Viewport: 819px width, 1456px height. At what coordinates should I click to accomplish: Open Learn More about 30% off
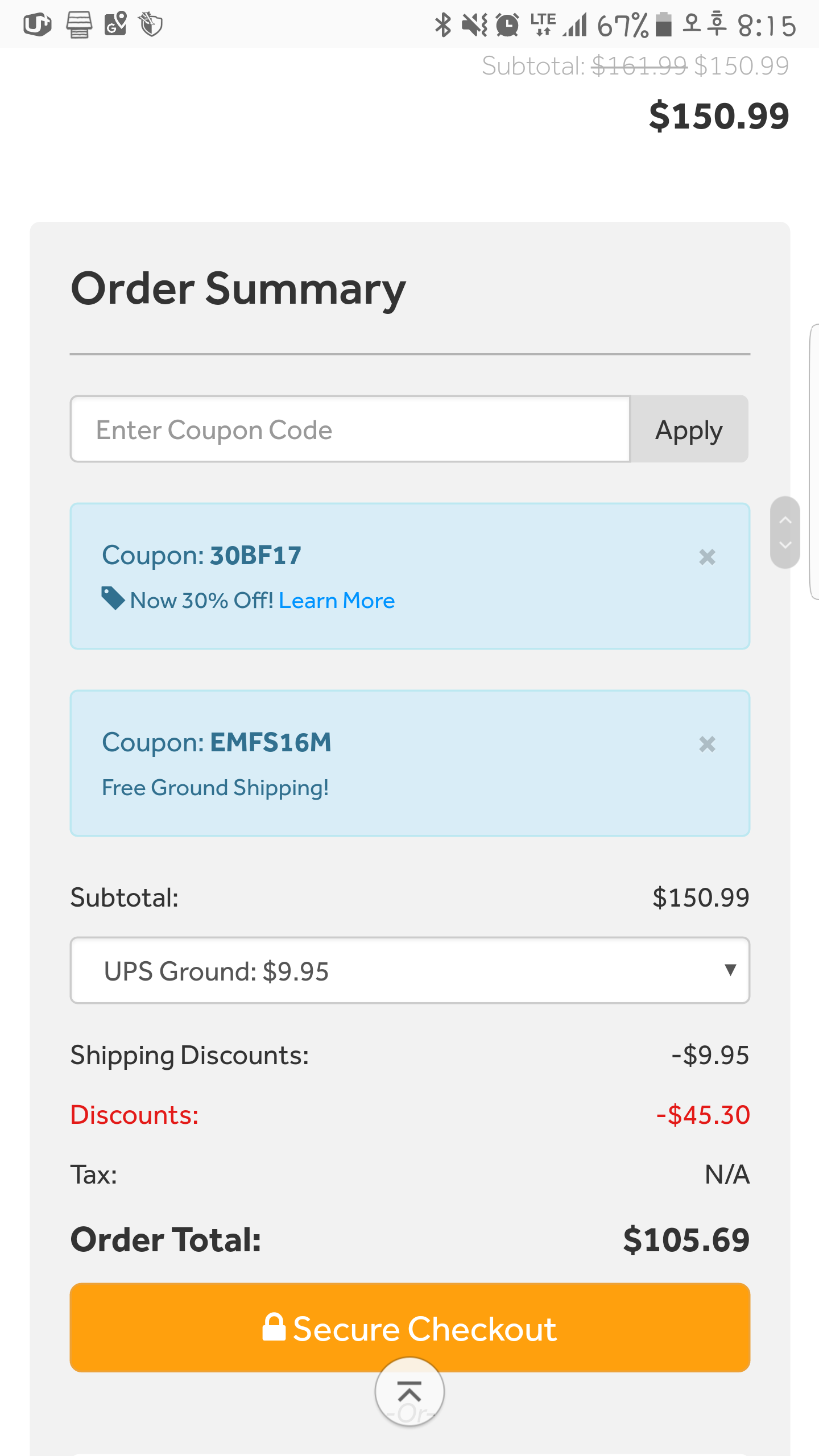tap(337, 601)
